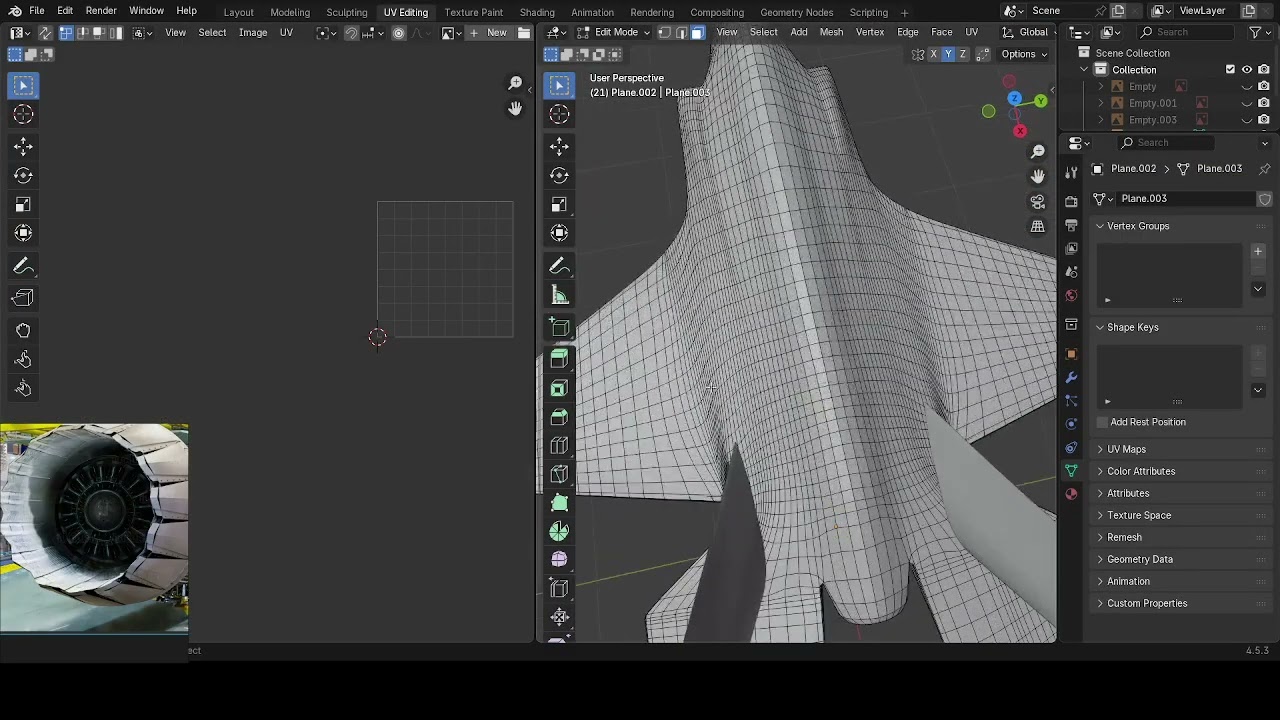Select the Move tool in UV editor
Image resolution: width=1280 pixels, height=720 pixels.
click(23, 147)
